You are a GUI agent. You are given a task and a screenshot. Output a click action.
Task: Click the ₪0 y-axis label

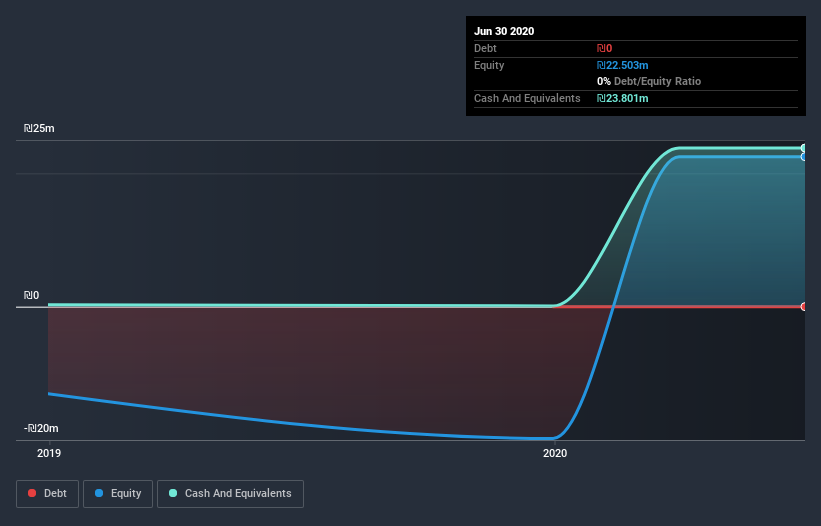pyautogui.click(x=31, y=295)
